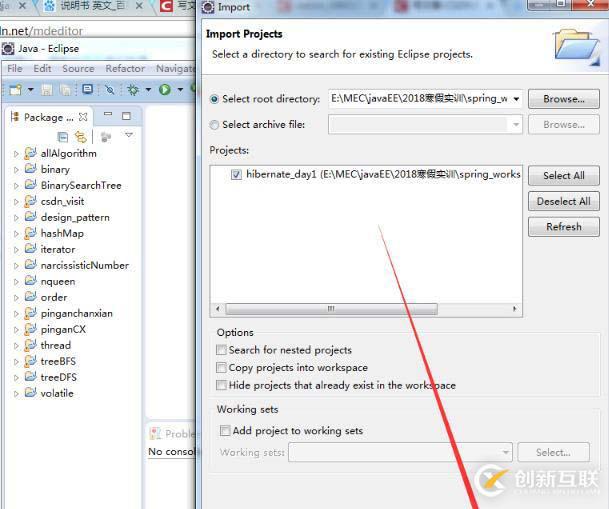Open the dropdown arrow next to New icon
The image size is (609, 509).
coord(30,90)
